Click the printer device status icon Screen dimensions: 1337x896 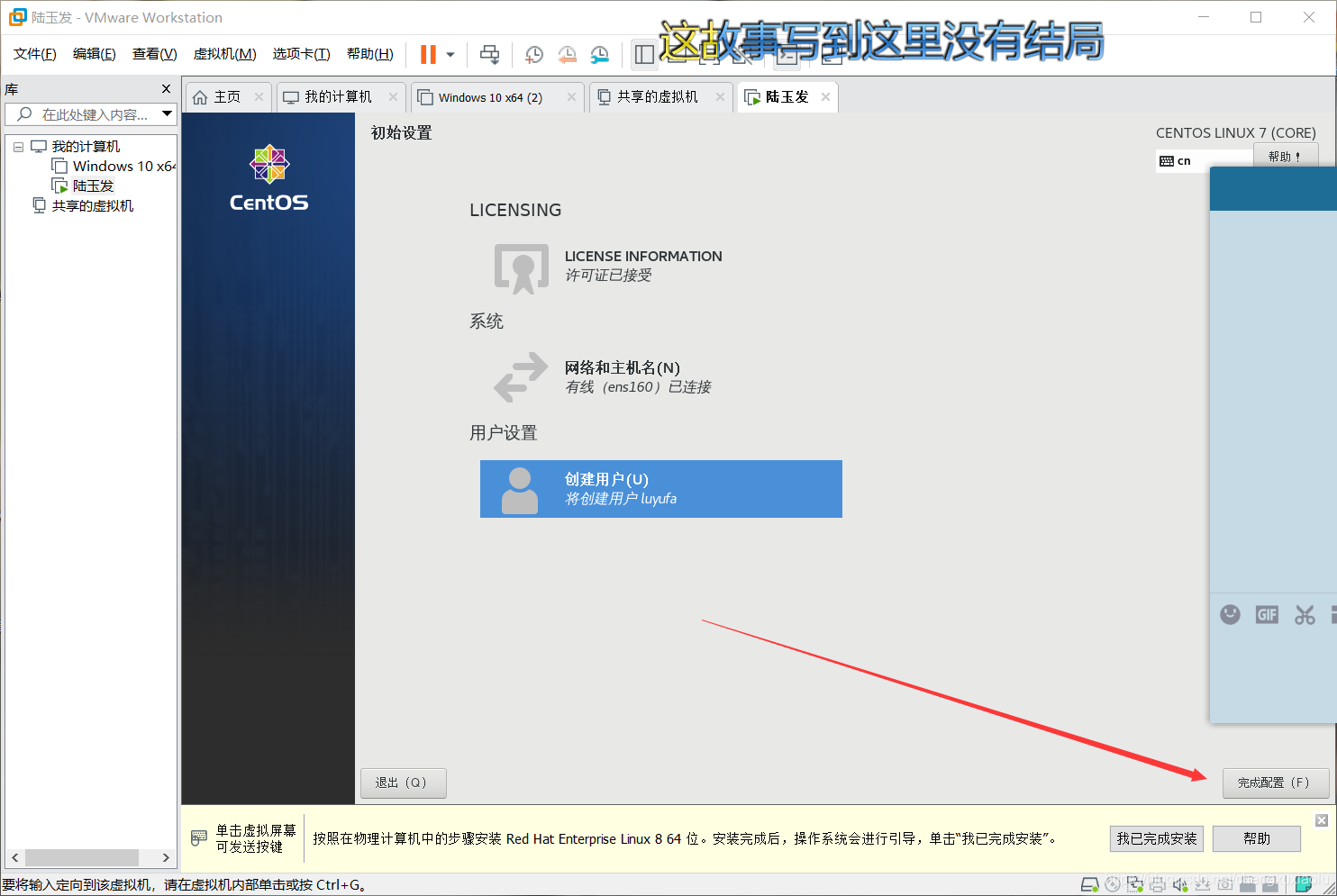coord(1158,884)
